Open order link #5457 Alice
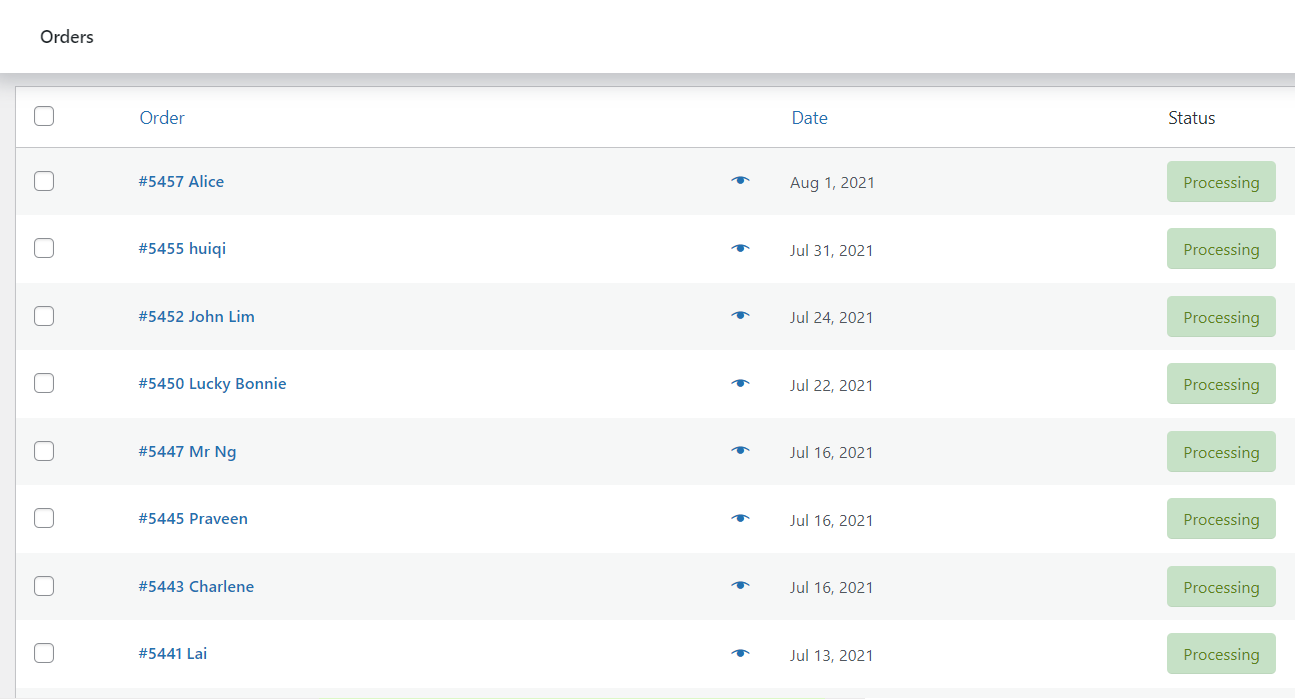The height and width of the screenshot is (699, 1295). pos(181,182)
